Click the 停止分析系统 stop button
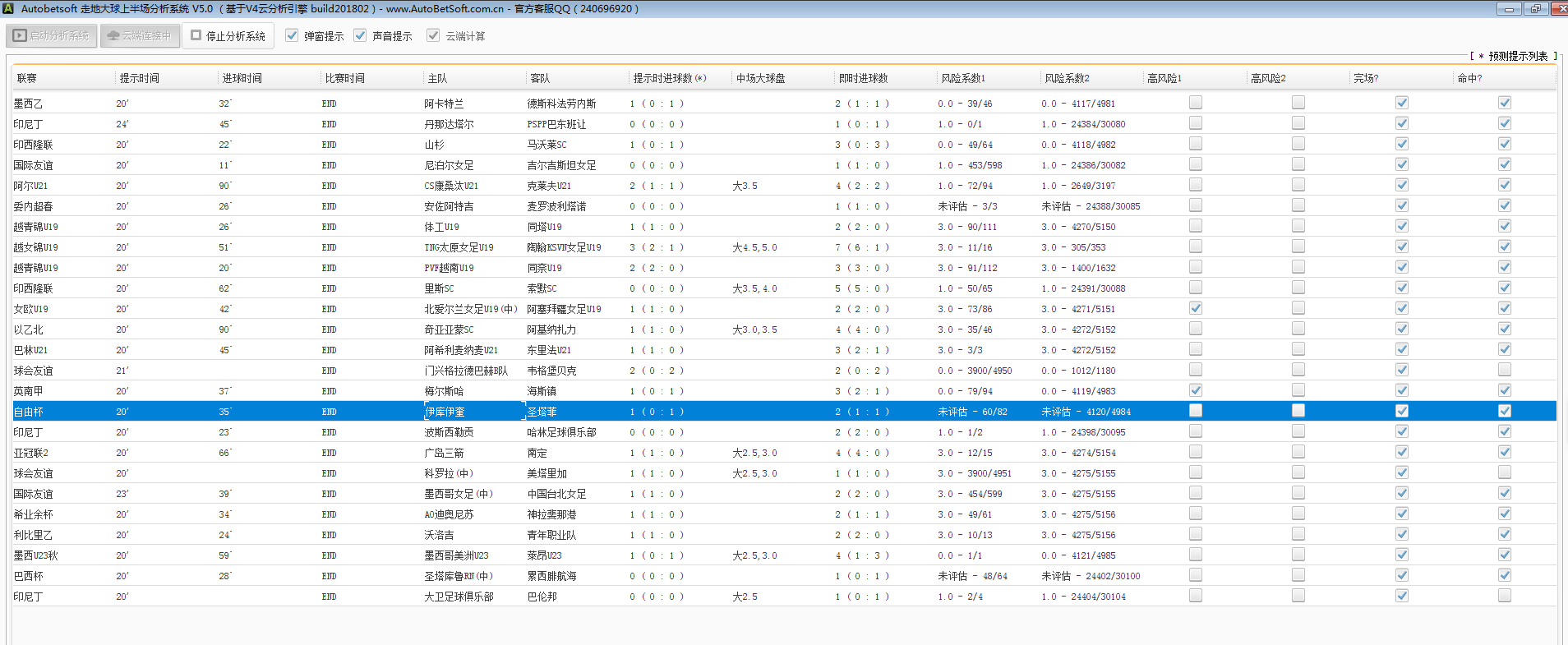Image resolution: width=1568 pixels, height=645 pixels. click(x=228, y=36)
